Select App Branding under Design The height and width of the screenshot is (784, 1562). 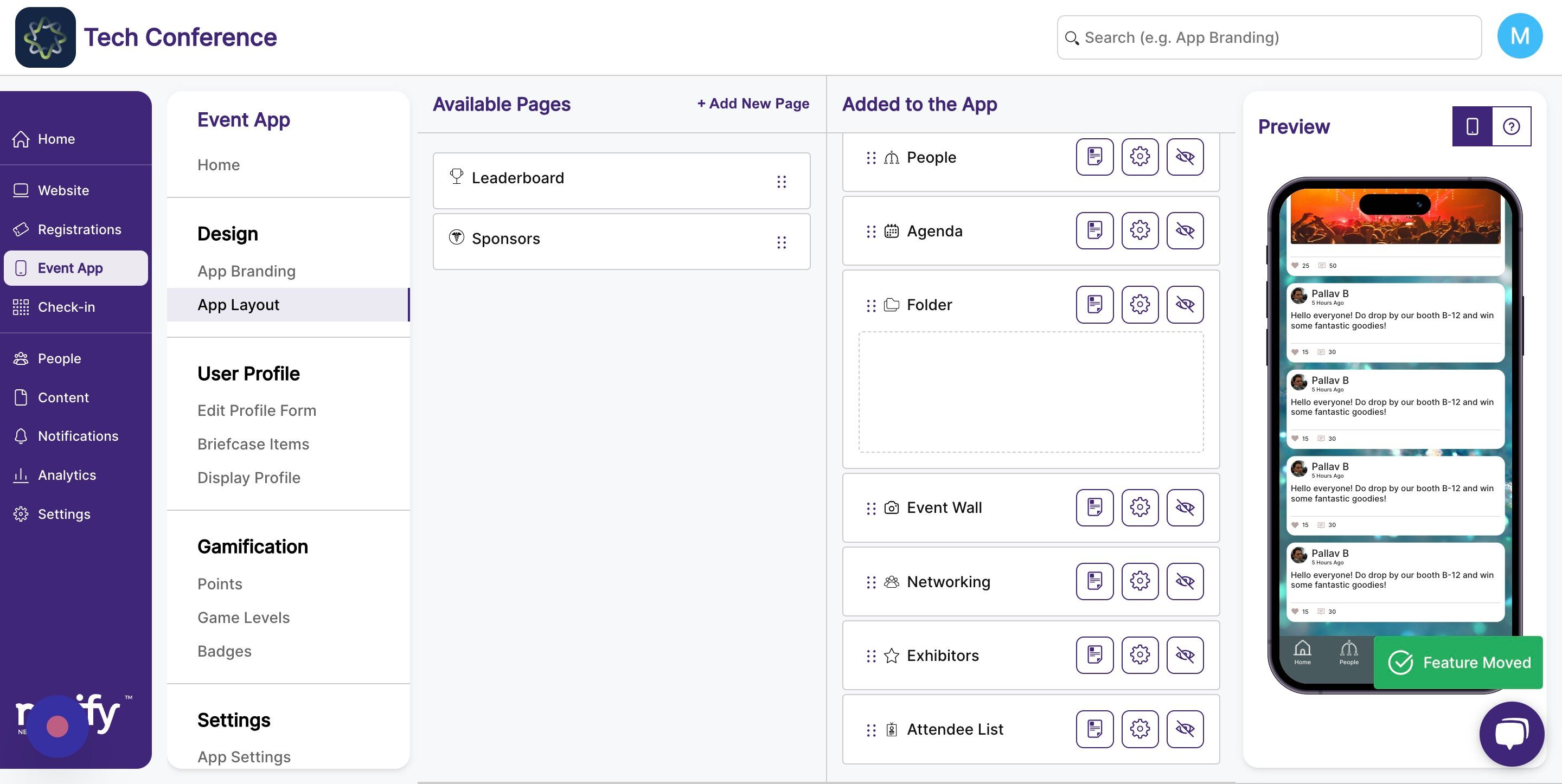[246, 271]
